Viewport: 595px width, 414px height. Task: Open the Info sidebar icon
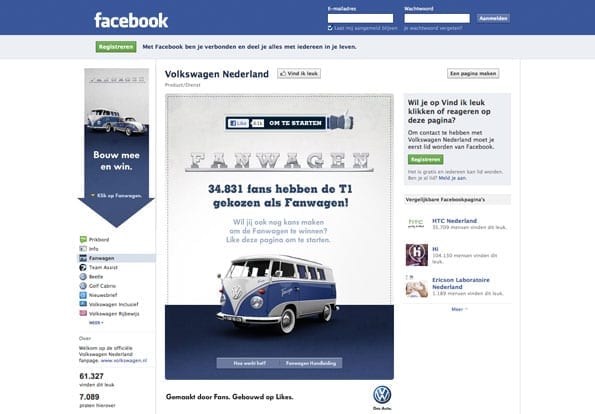coord(83,249)
